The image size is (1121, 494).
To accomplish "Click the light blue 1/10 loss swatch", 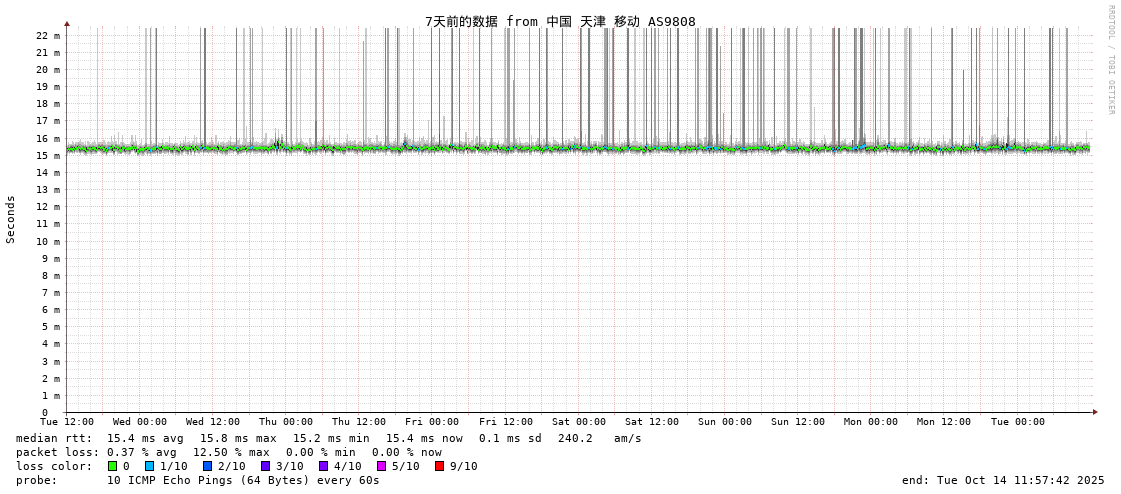I will (x=149, y=466).
